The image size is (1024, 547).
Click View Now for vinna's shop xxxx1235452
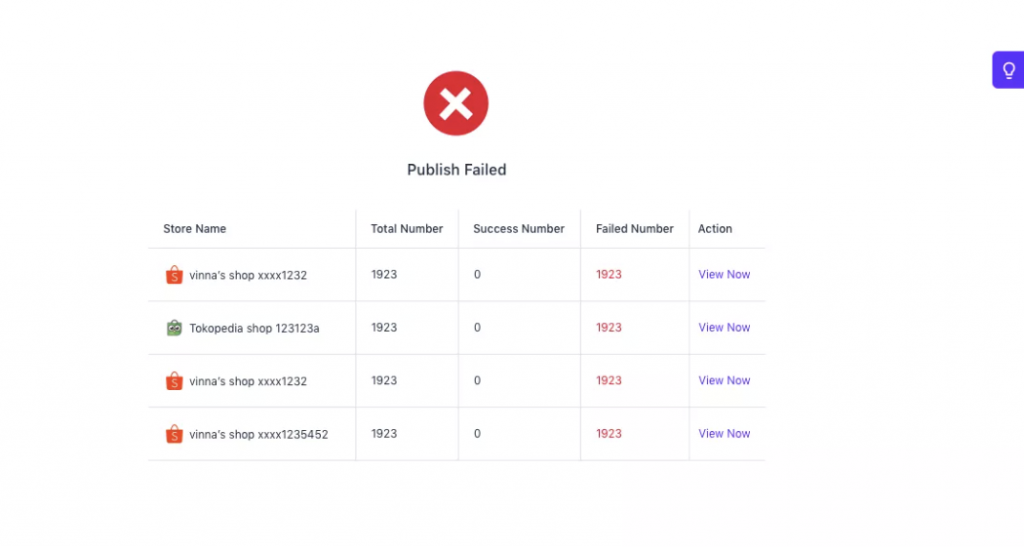click(x=724, y=433)
